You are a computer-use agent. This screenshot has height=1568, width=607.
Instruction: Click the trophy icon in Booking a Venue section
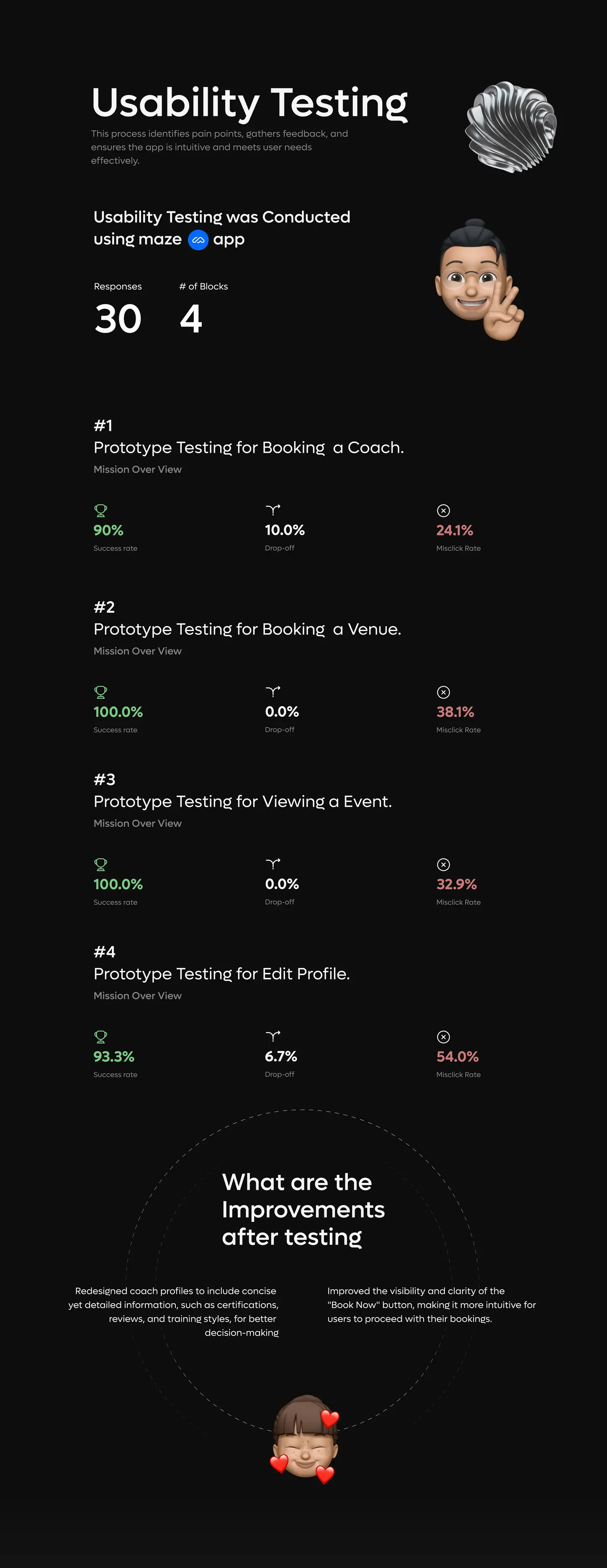tap(101, 691)
